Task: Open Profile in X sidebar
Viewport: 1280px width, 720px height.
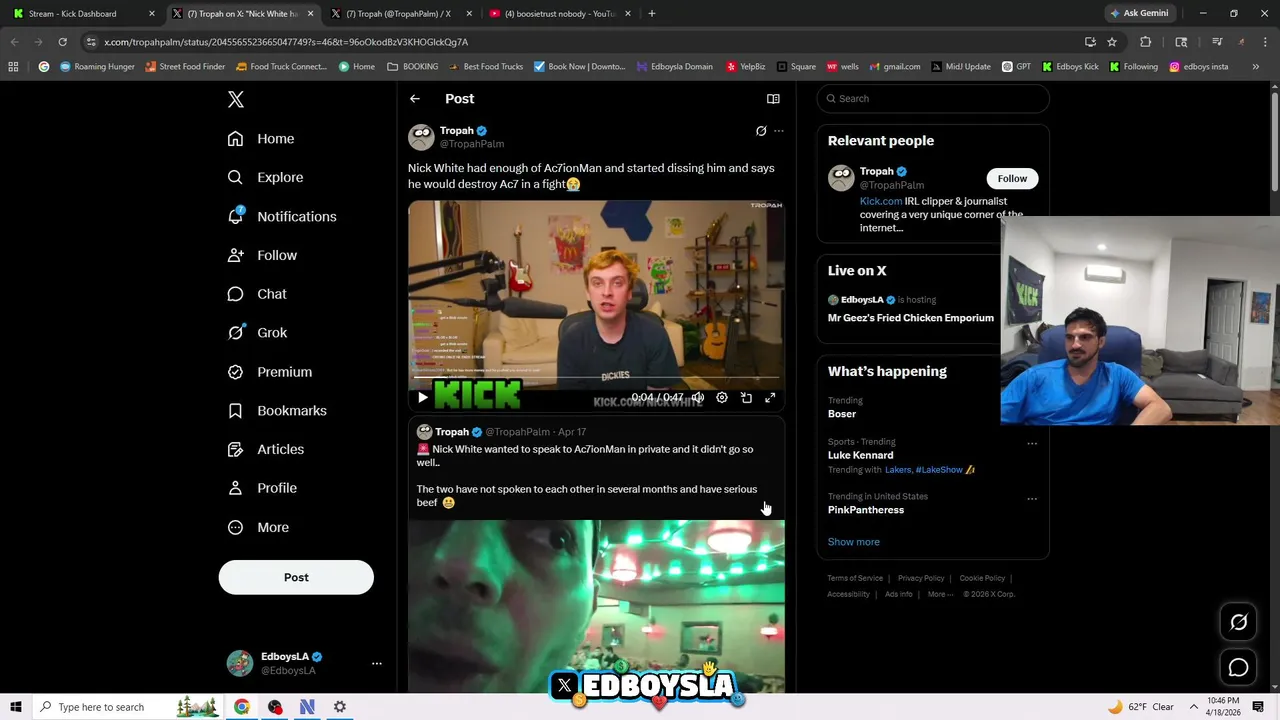Action: coord(262,488)
